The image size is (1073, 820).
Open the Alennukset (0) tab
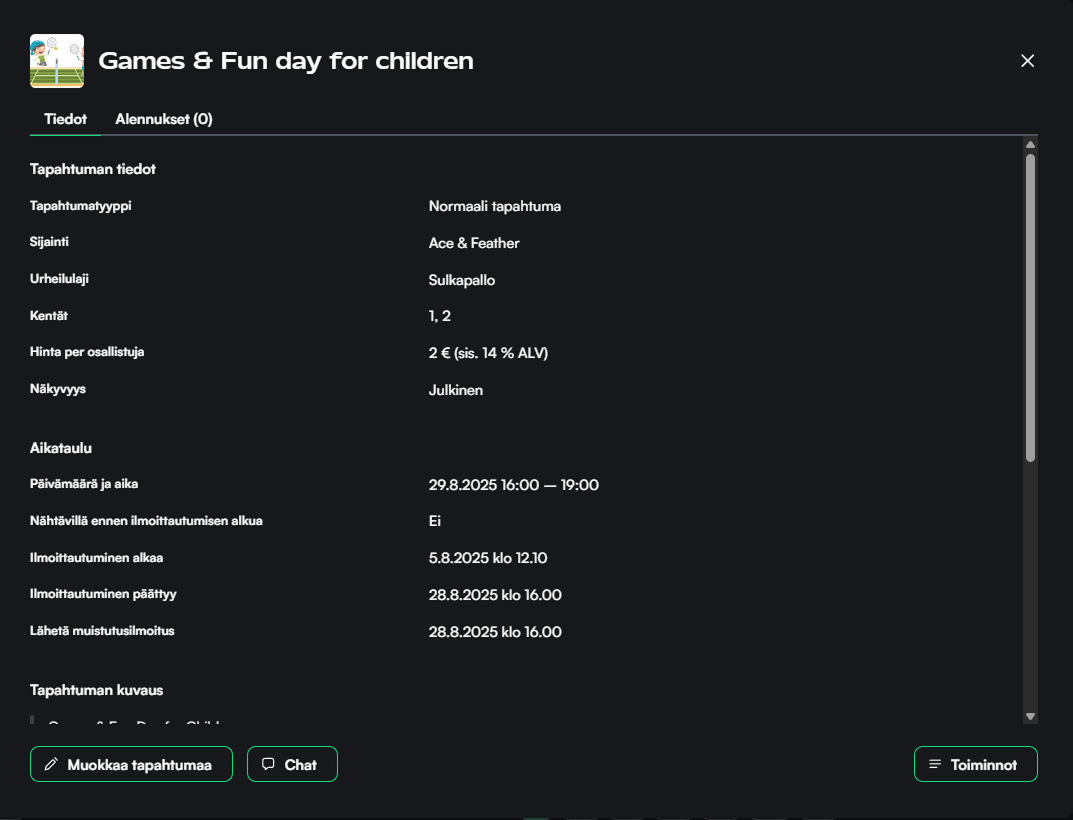(164, 119)
